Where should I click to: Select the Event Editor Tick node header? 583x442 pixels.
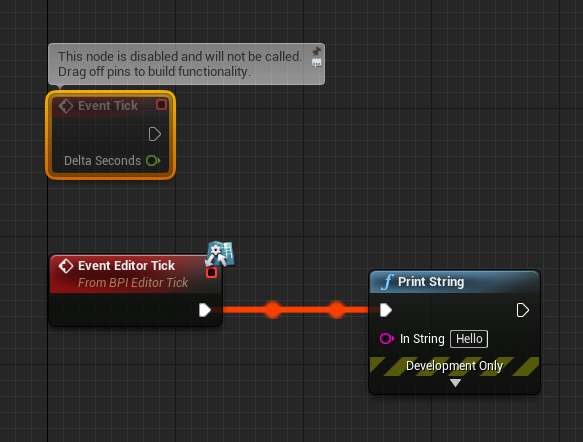(x=136, y=274)
